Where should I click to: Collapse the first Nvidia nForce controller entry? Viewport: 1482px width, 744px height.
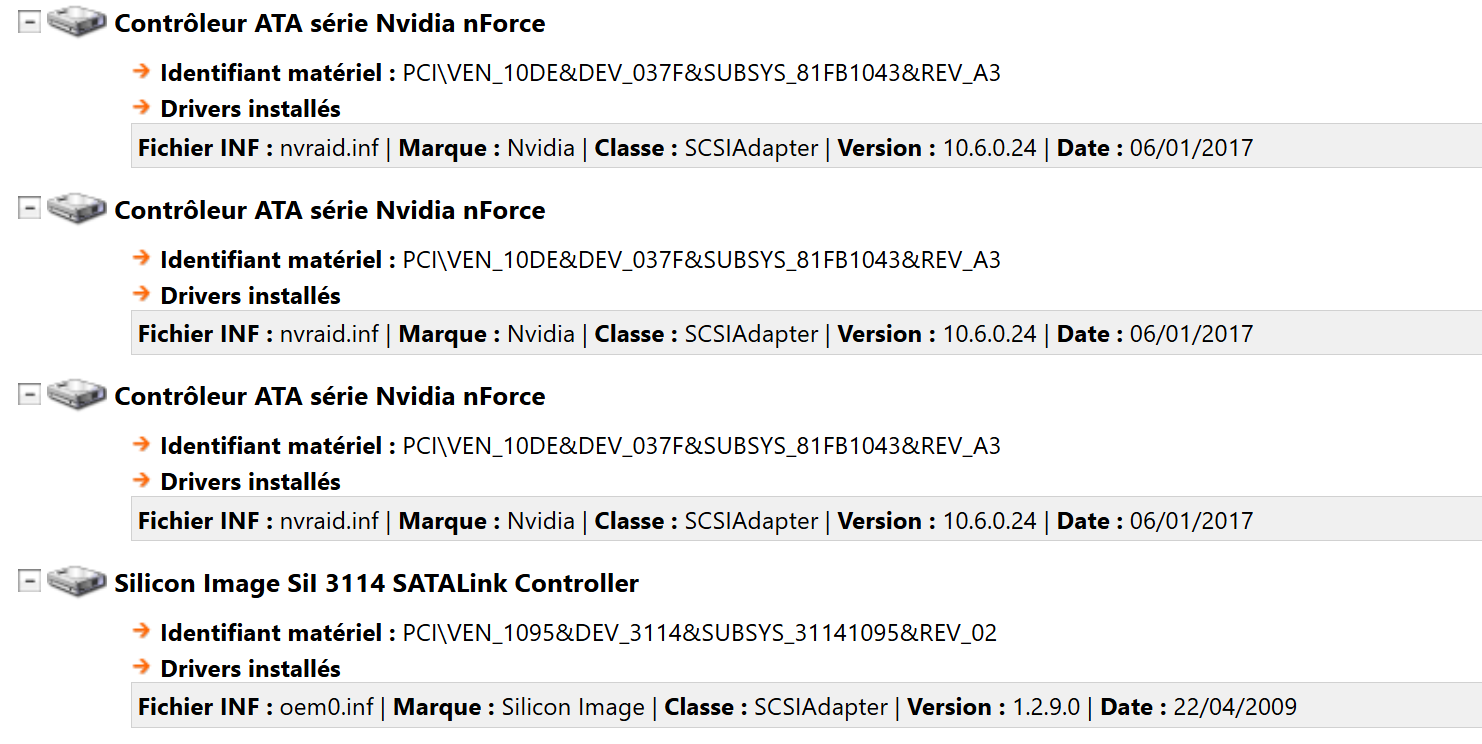(30, 22)
